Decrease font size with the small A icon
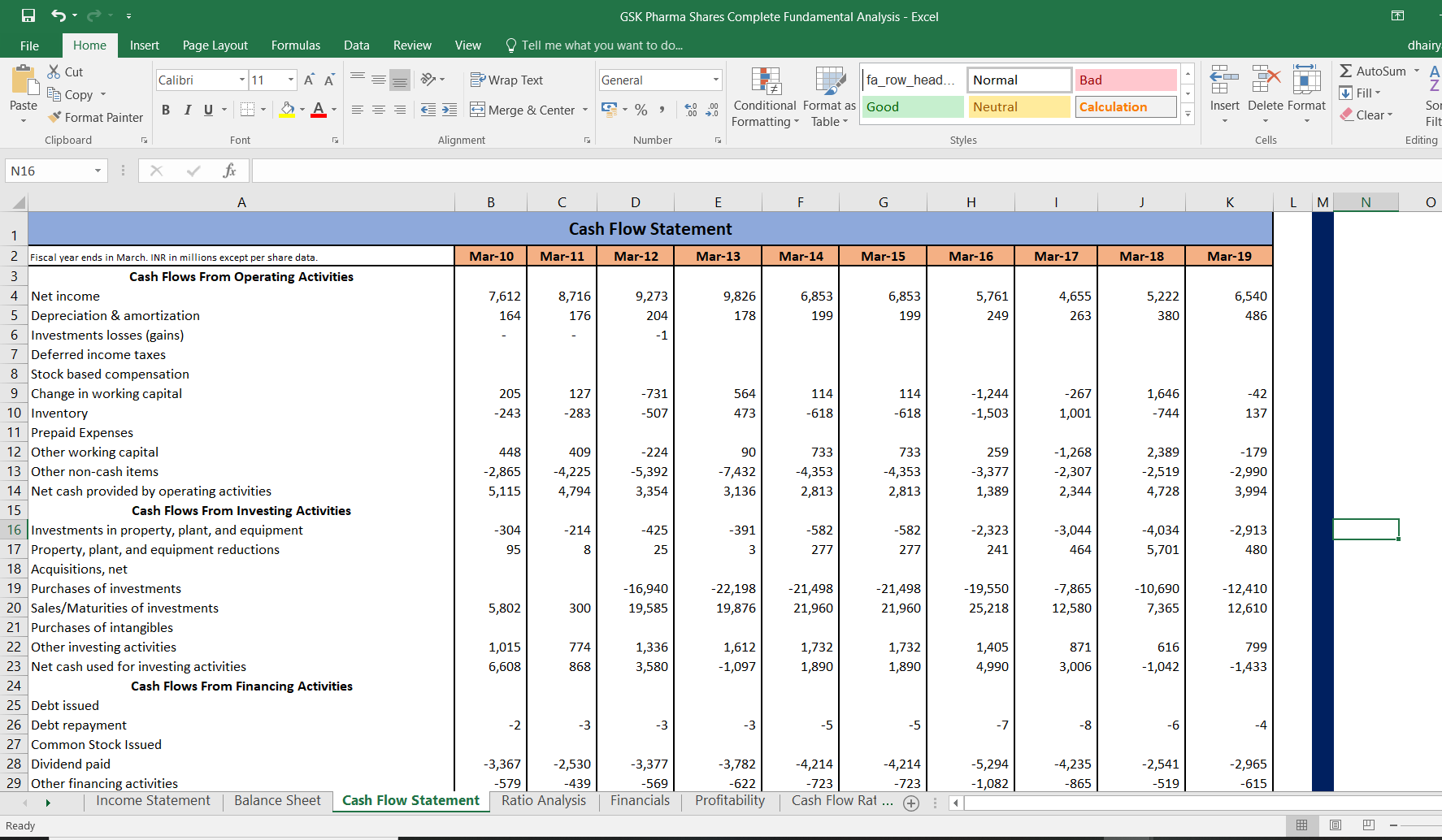Image resolution: width=1442 pixels, height=840 pixels. [x=329, y=80]
